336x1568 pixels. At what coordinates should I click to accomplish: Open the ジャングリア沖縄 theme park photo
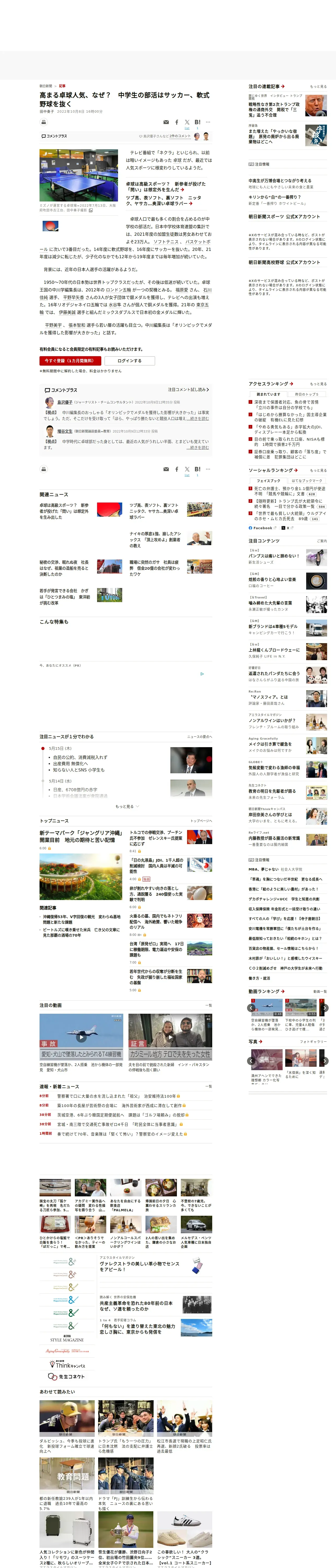pos(81,877)
